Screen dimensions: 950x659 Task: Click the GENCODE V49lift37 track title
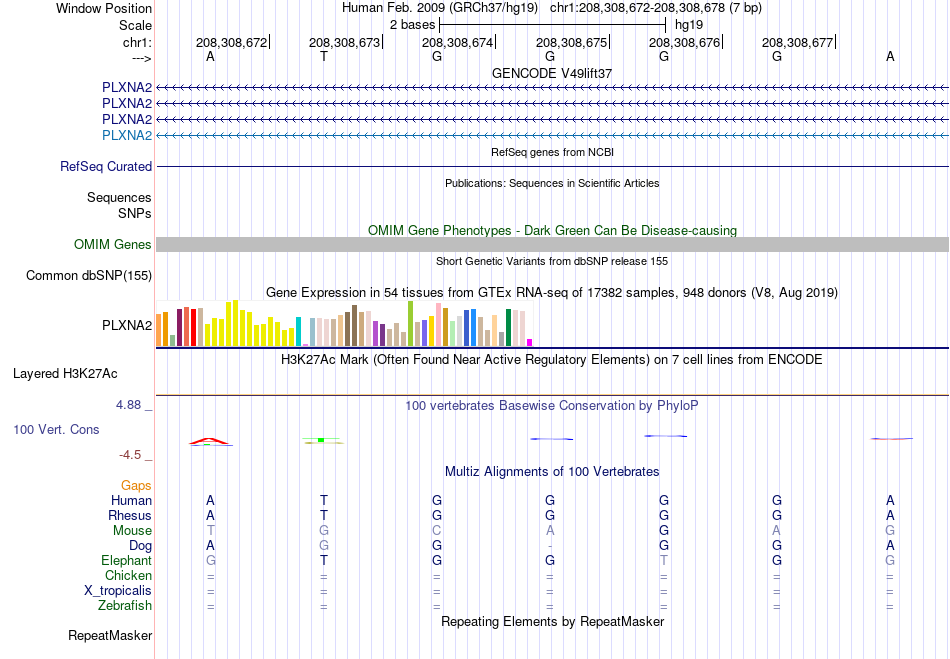tap(552, 73)
